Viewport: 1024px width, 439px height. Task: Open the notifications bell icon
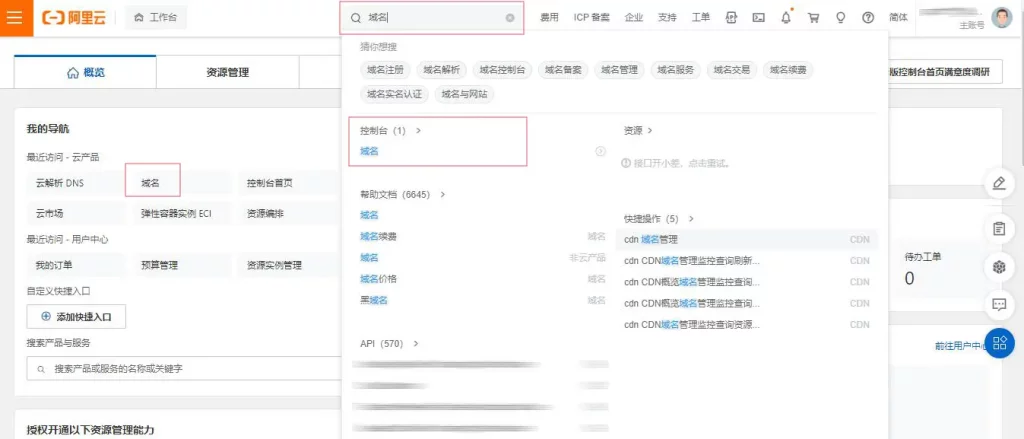point(786,18)
